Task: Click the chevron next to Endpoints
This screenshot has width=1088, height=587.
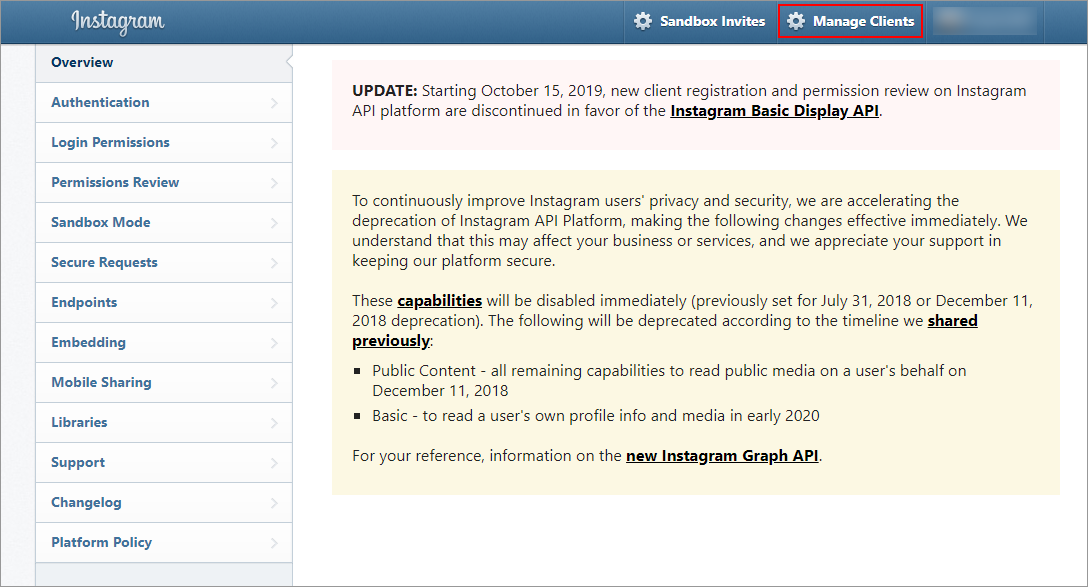Action: point(274,303)
